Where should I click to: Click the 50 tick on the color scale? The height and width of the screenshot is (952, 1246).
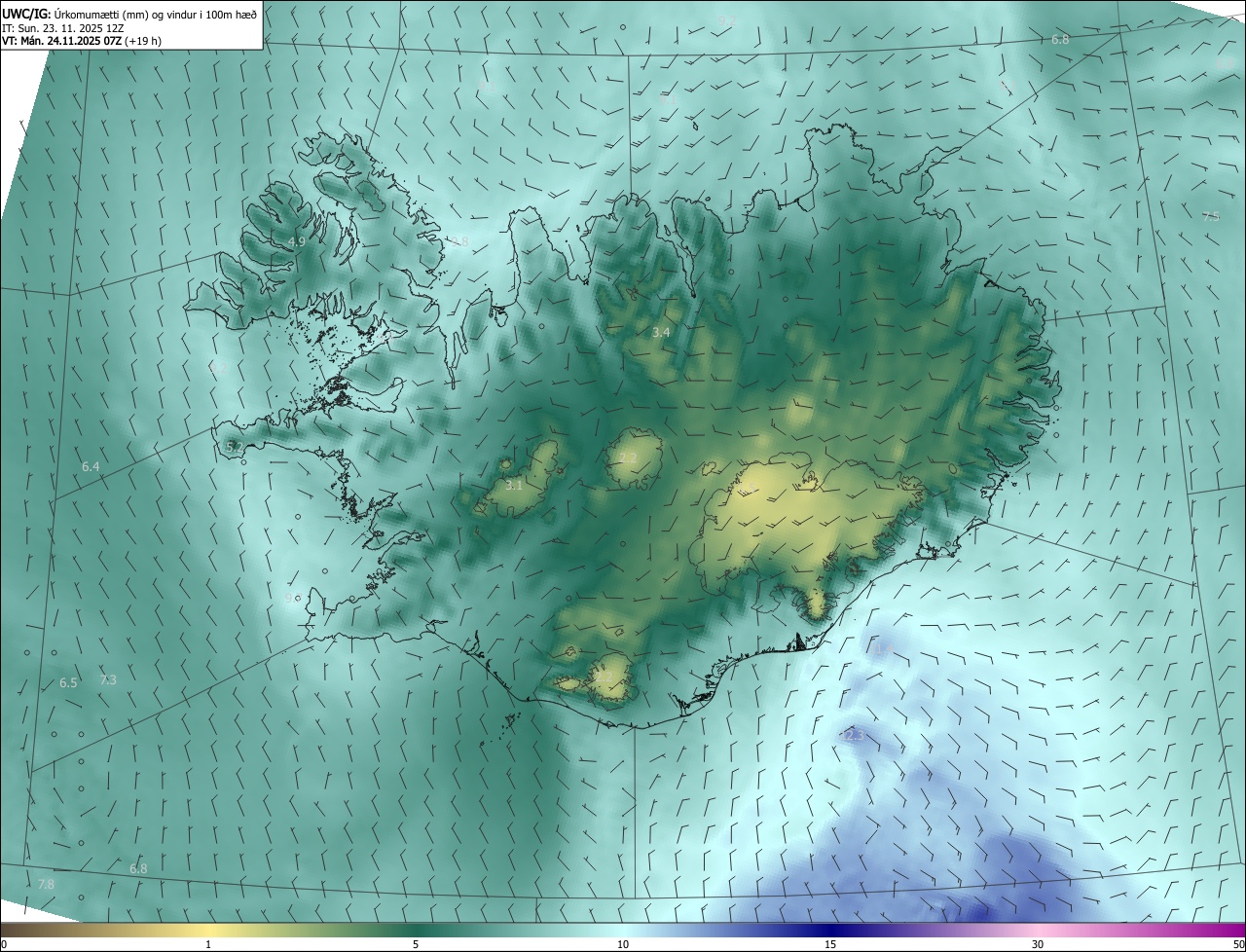tap(1238, 944)
